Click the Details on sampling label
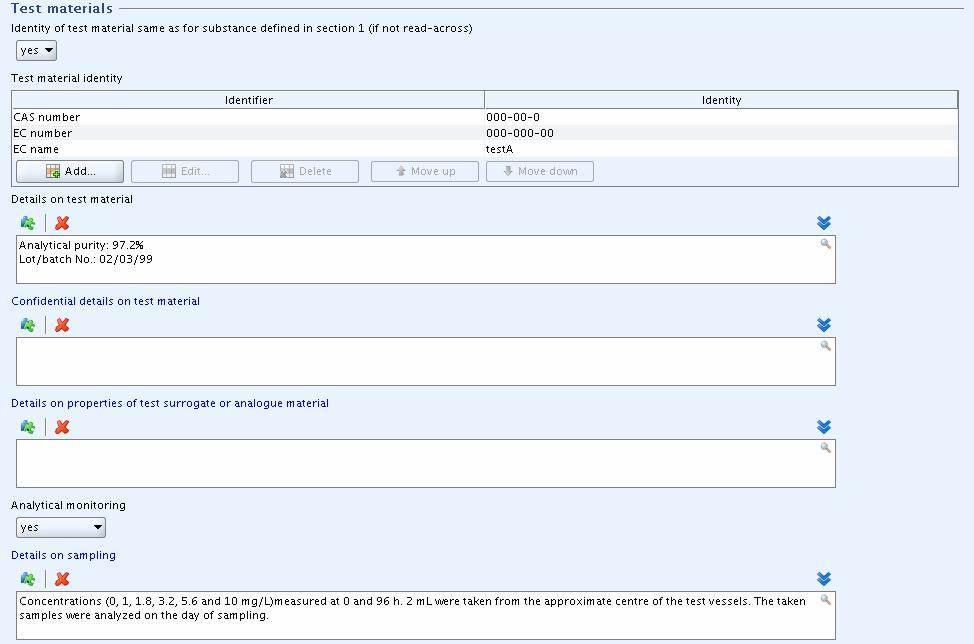The height and width of the screenshot is (644, 974). [63, 555]
